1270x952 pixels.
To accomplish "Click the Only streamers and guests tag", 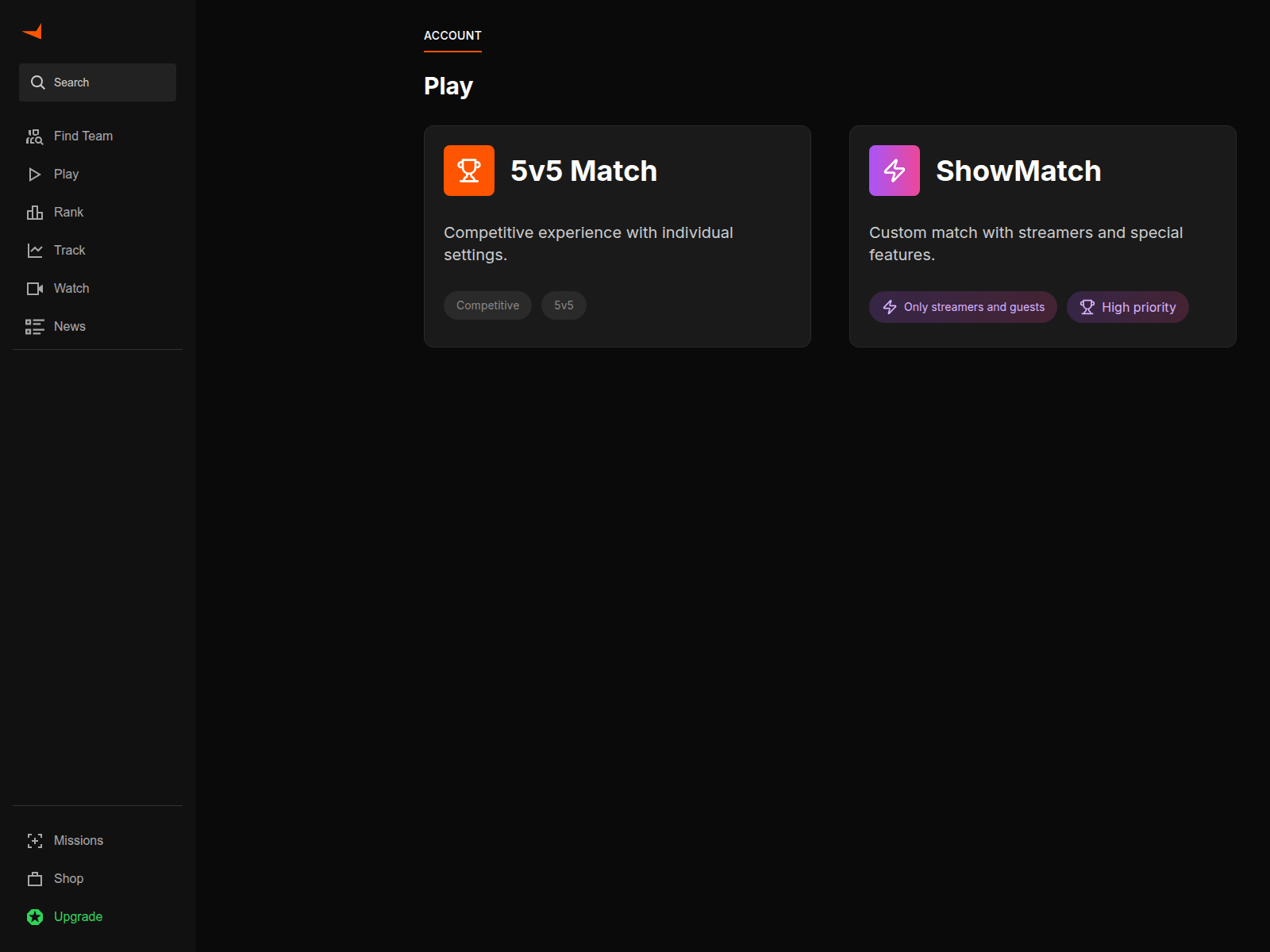I will click(x=963, y=307).
